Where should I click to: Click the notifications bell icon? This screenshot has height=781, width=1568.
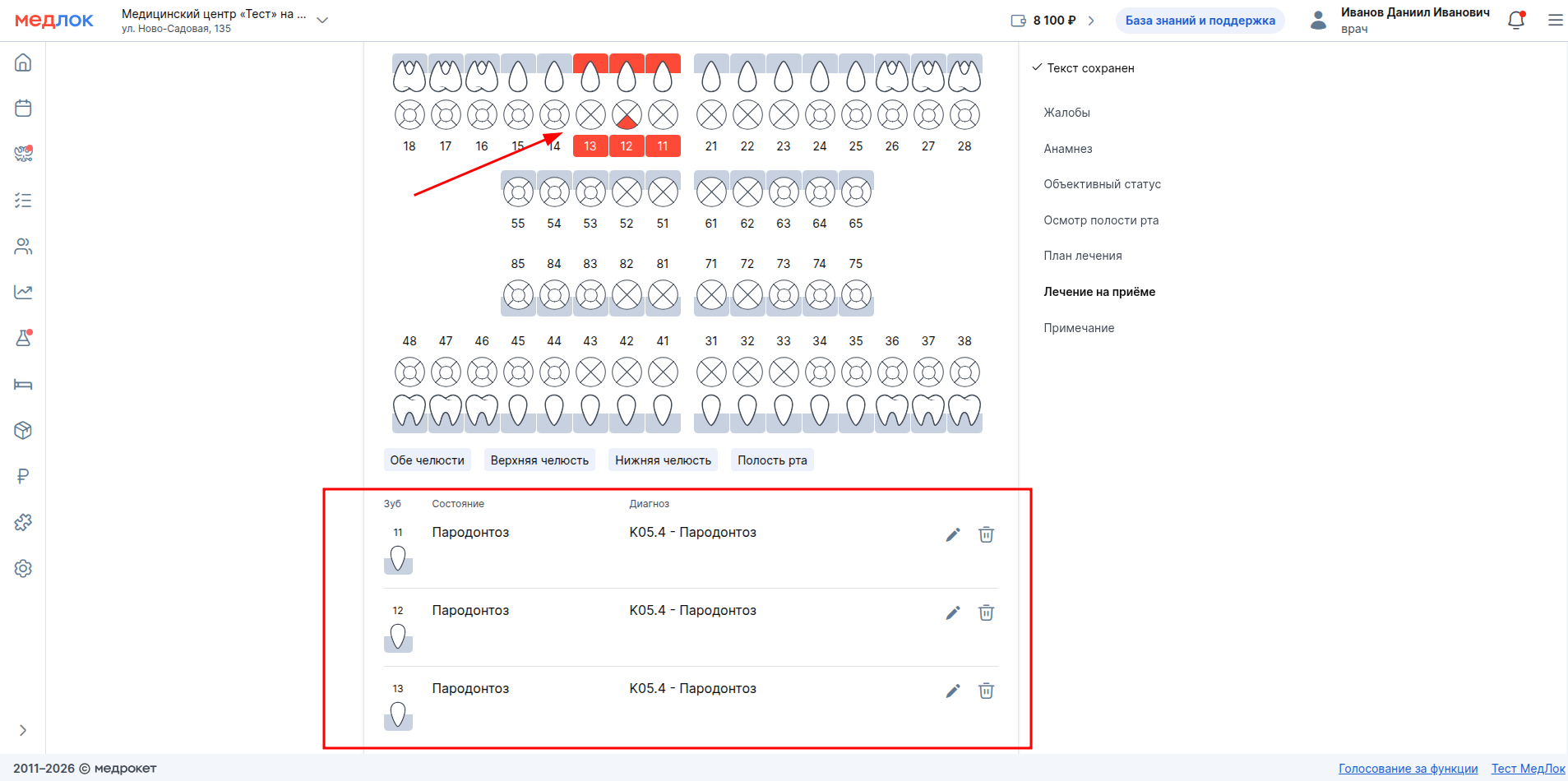(x=1515, y=21)
